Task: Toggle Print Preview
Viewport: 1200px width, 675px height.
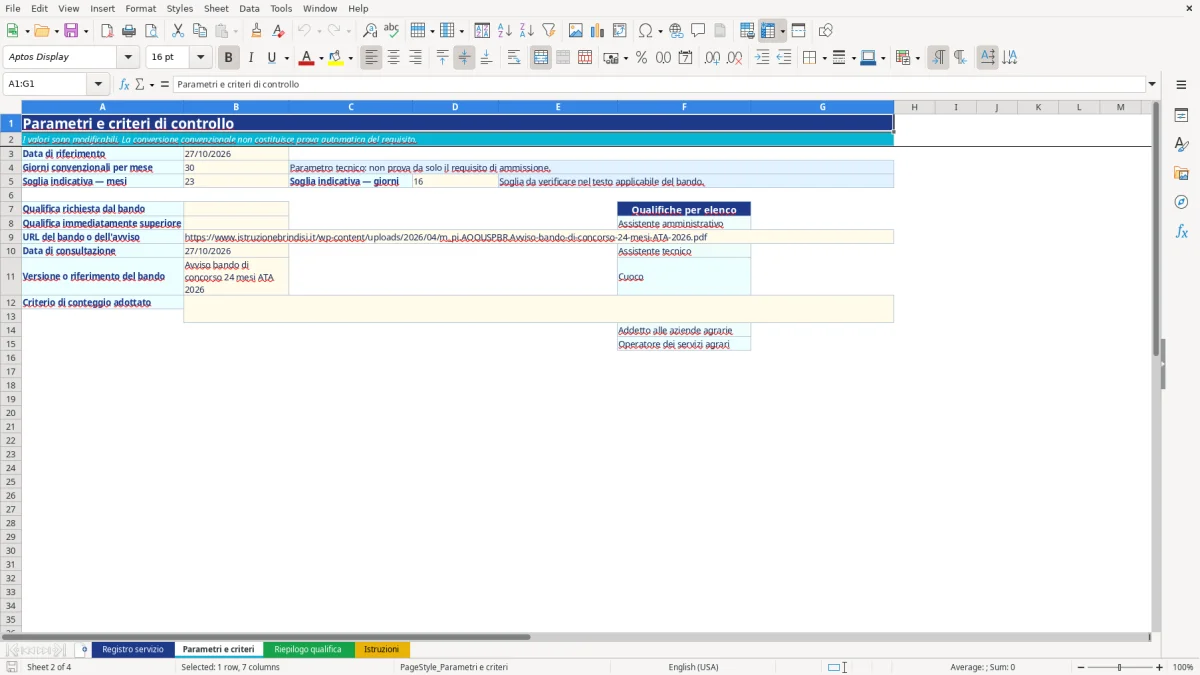Action: coord(151,31)
